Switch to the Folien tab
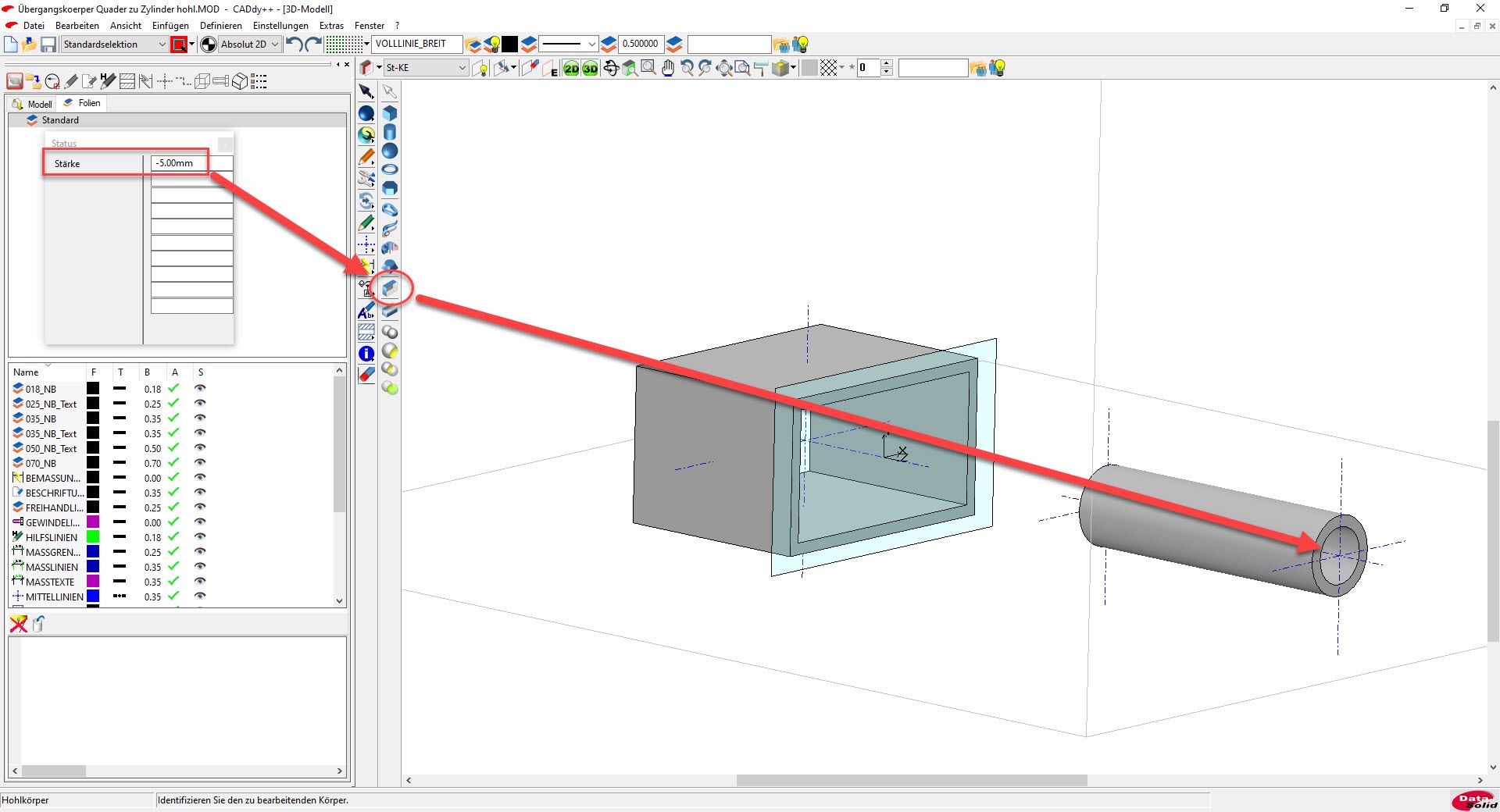 [x=82, y=103]
